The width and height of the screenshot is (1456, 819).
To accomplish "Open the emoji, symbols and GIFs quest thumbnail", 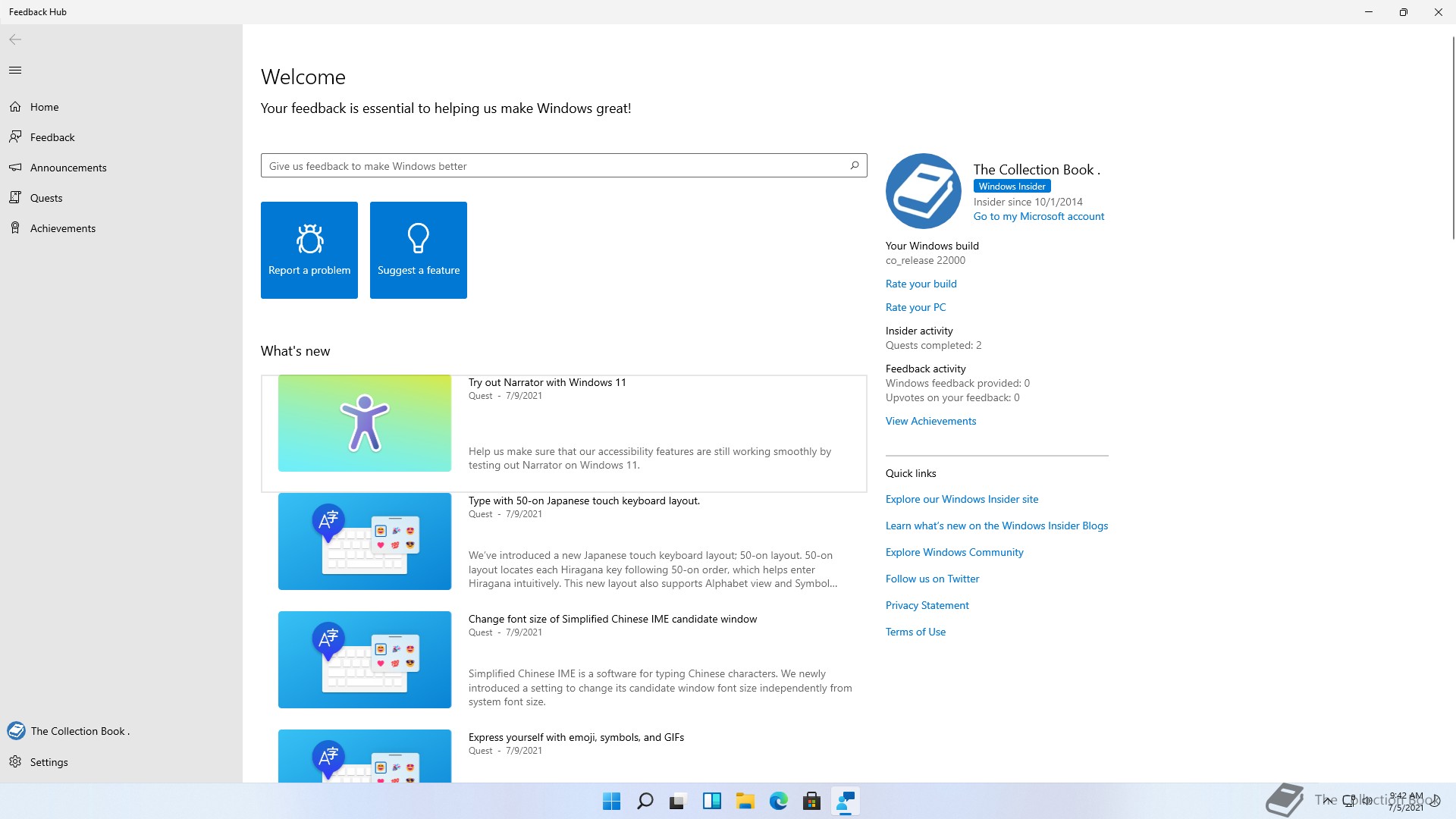I will (365, 756).
